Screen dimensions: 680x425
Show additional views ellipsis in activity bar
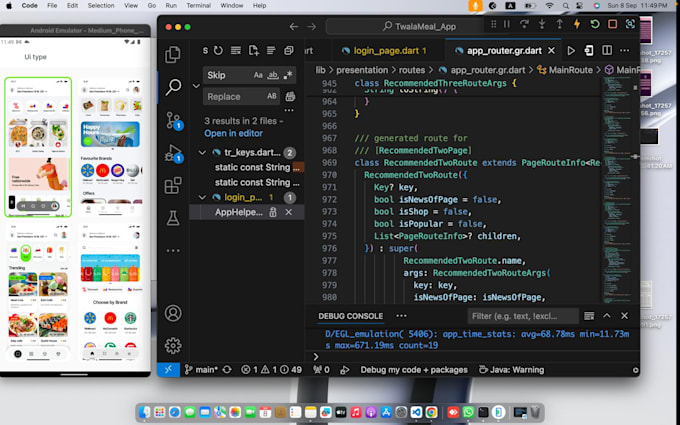(x=173, y=251)
